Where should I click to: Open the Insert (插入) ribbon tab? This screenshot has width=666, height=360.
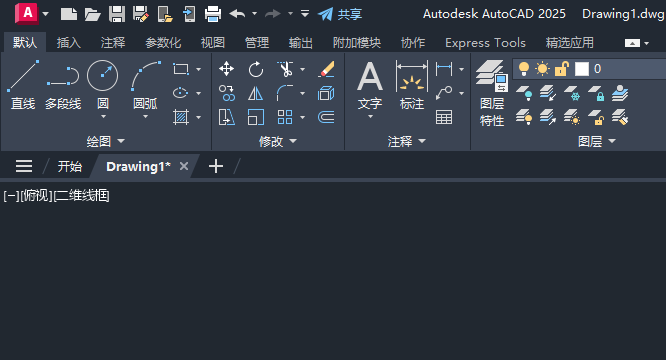click(68, 43)
